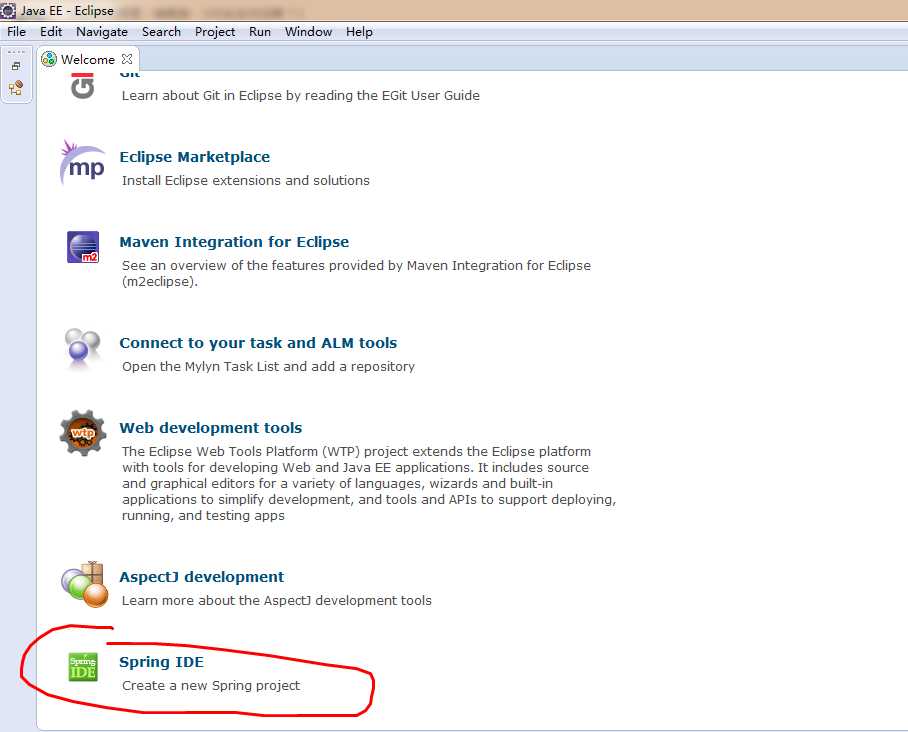This screenshot has height=732, width=908.
Task: Click the Web Tools Platform description paragraph
Action: [x=369, y=484]
